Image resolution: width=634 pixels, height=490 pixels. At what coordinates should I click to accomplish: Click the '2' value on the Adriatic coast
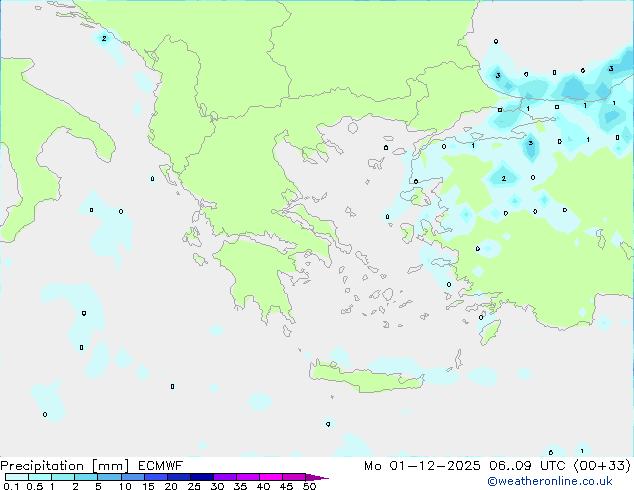click(104, 38)
